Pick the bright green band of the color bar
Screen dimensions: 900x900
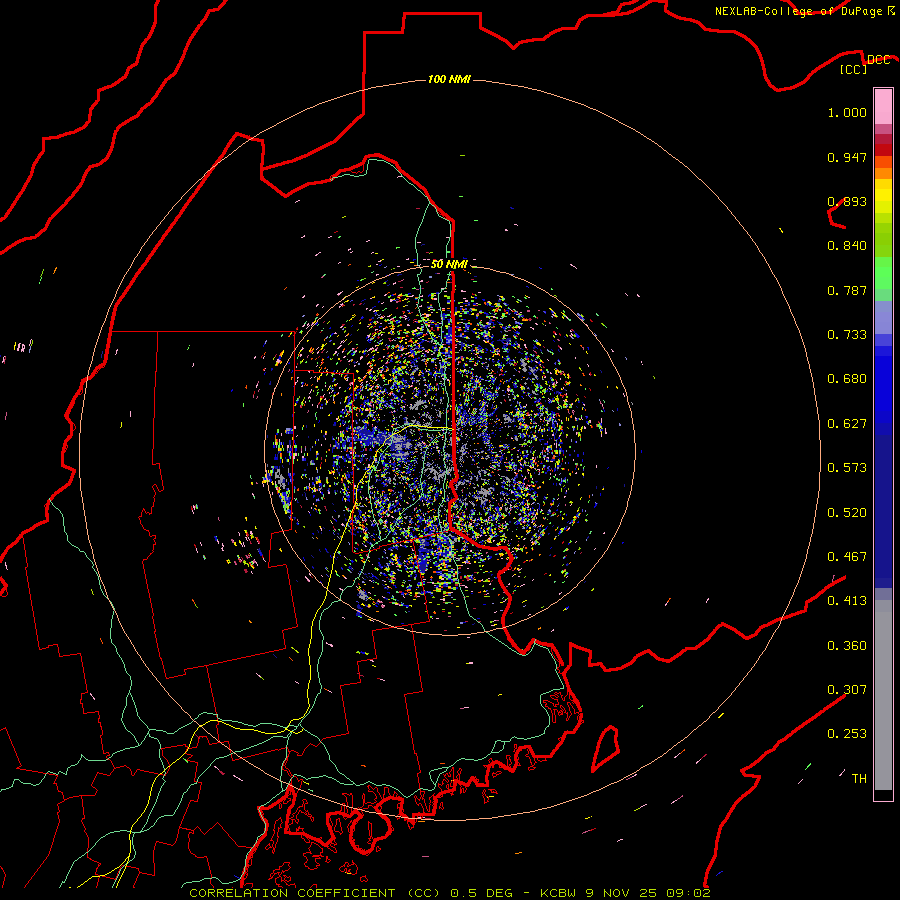click(883, 273)
